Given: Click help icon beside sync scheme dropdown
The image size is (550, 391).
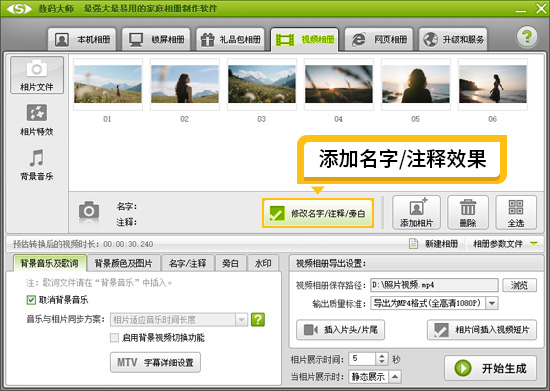Looking at the screenshot, I should (x=258, y=319).
